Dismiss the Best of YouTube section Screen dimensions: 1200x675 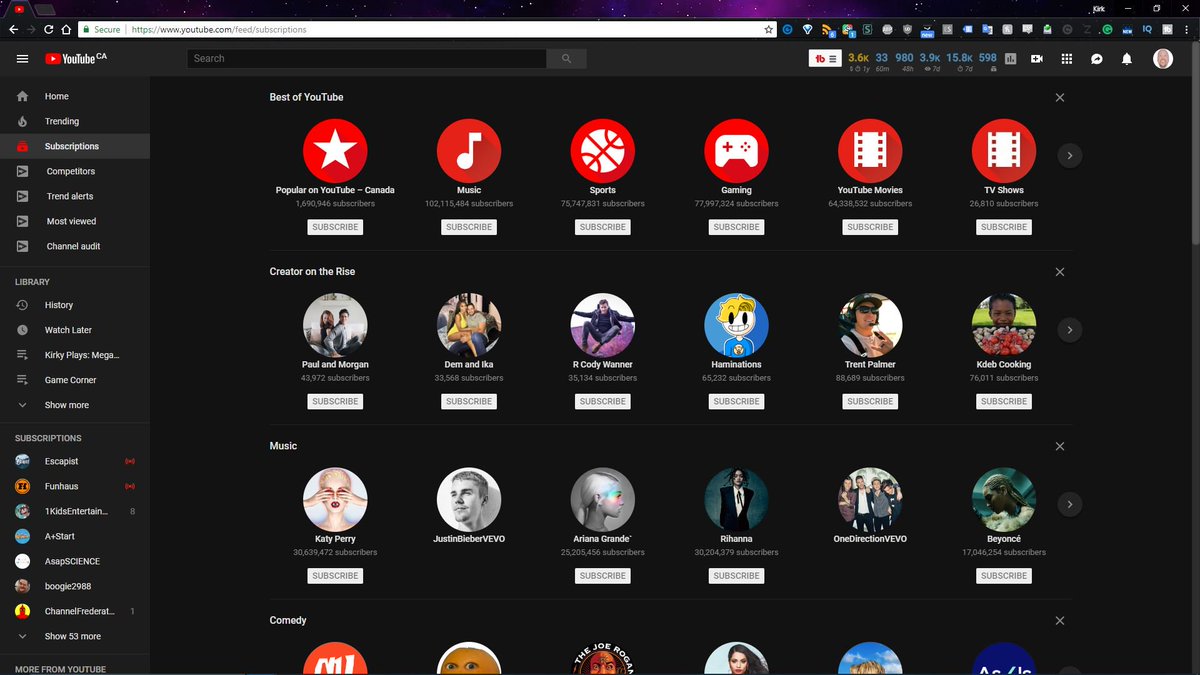1060,97
